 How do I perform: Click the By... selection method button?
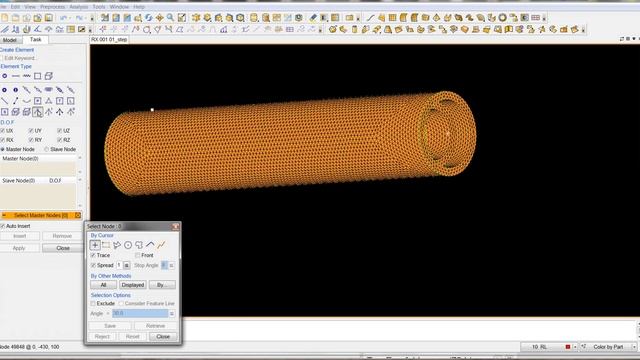click(x=162, y=285)
